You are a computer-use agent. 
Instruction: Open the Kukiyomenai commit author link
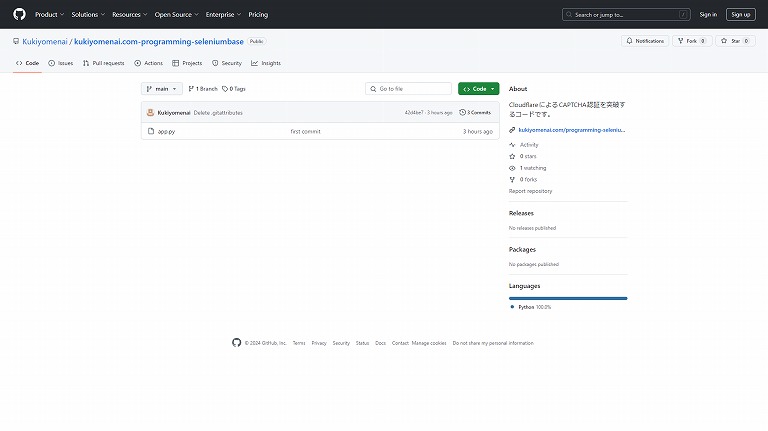coord(174,113)
